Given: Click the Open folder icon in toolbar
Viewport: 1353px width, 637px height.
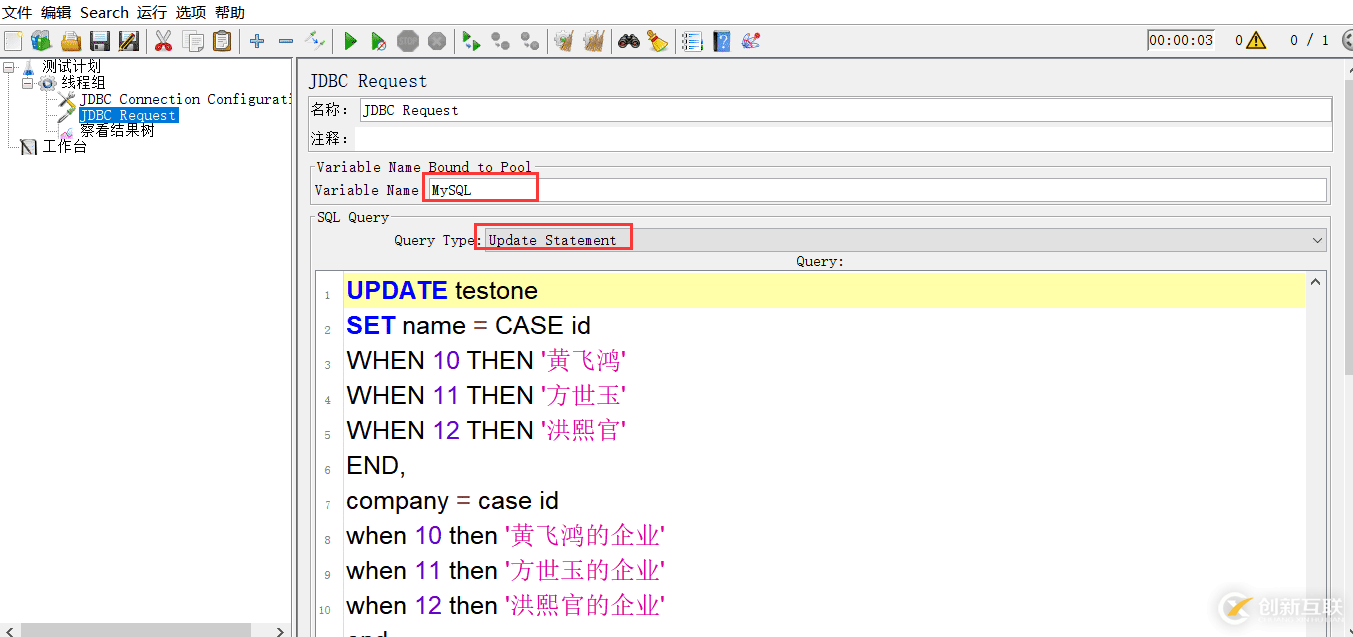Looking at the screenshot, I should pos(71,41).
